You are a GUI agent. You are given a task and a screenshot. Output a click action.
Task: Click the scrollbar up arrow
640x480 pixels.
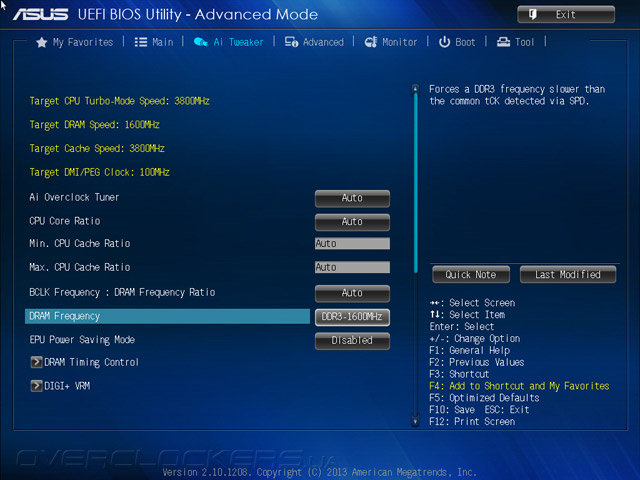point(416,89)
